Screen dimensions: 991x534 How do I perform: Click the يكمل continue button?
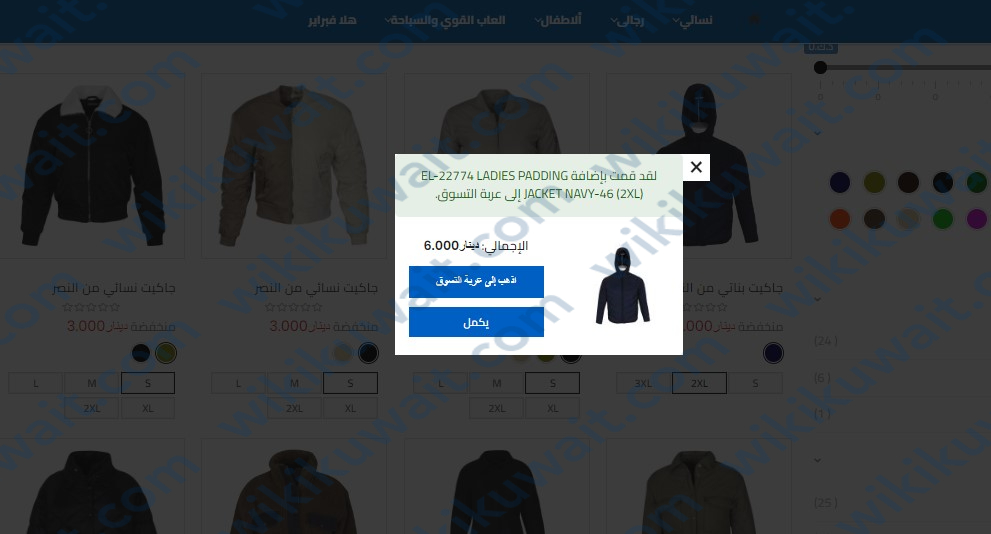[x=476, y=322]
